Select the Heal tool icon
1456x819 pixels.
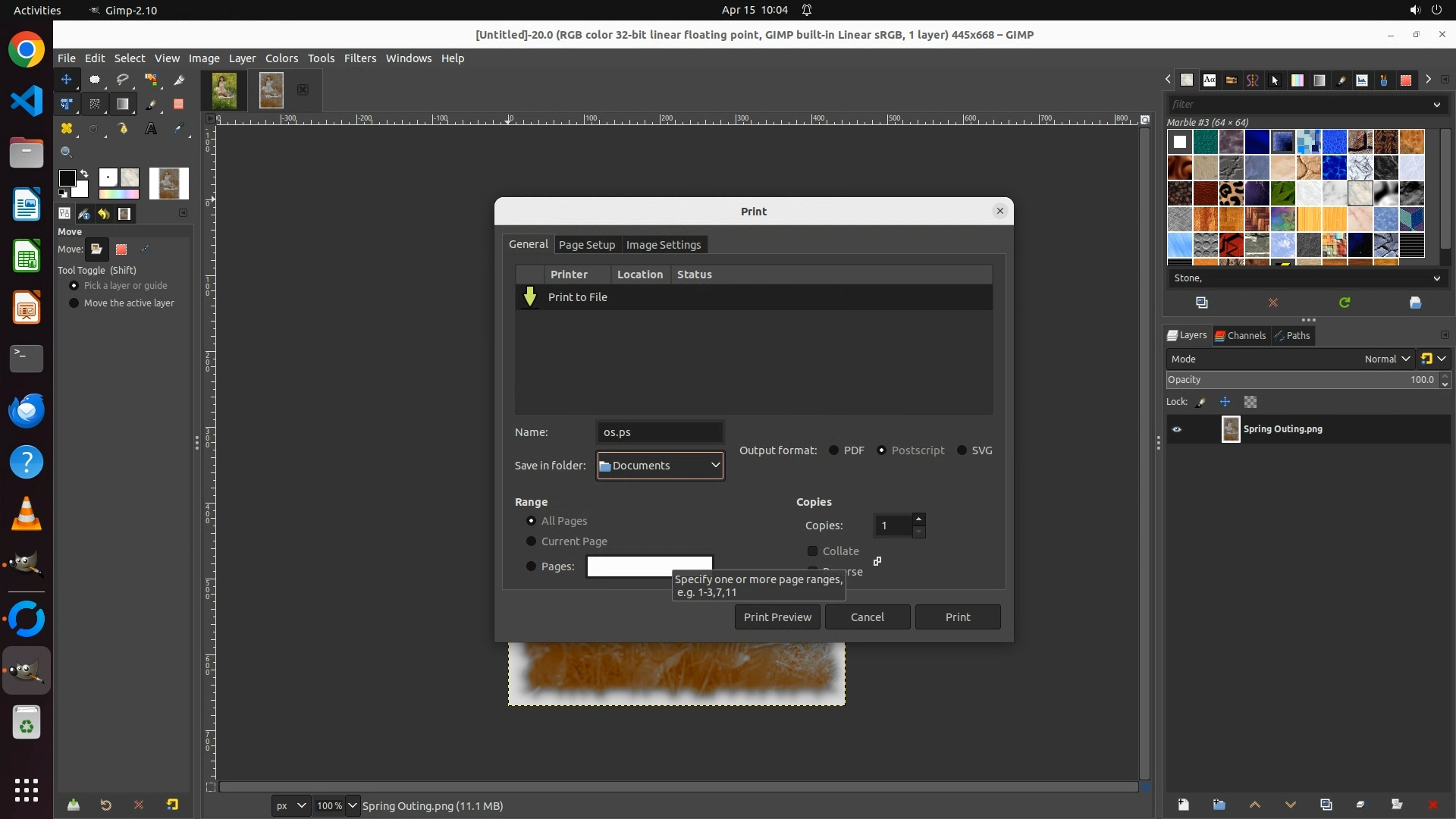tap(67, 129)
